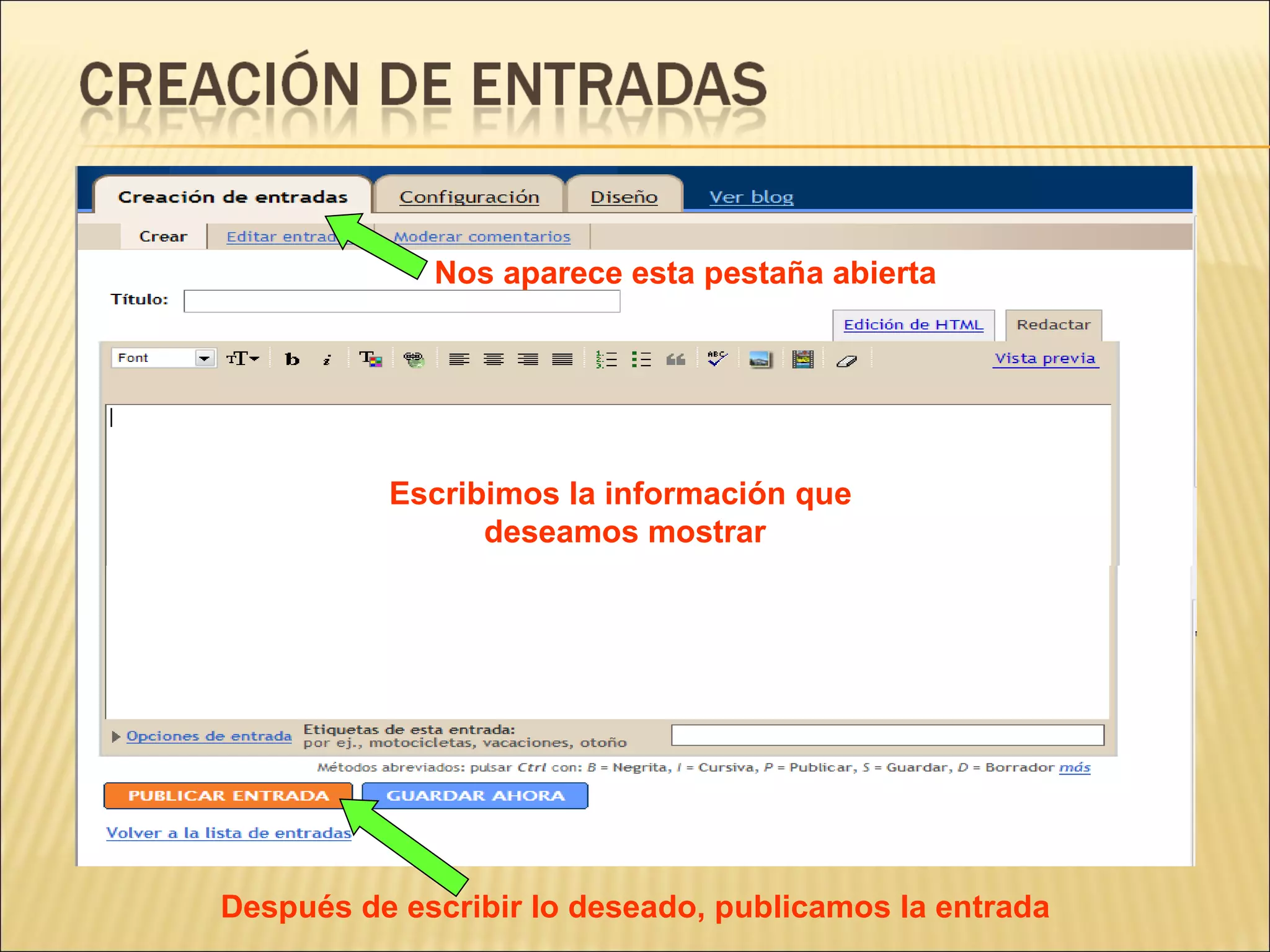Align text left
Image resolution: width=1270 pixels, height=952 pixels.
[459, 359]
